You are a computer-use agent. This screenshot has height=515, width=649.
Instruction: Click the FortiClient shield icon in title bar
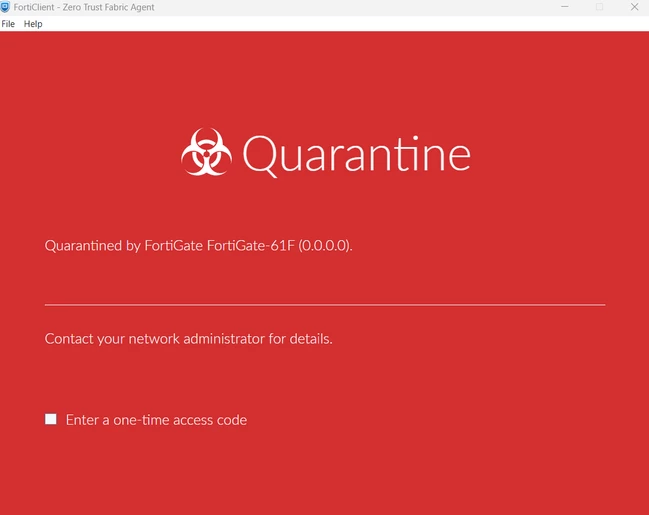(5, 7)
